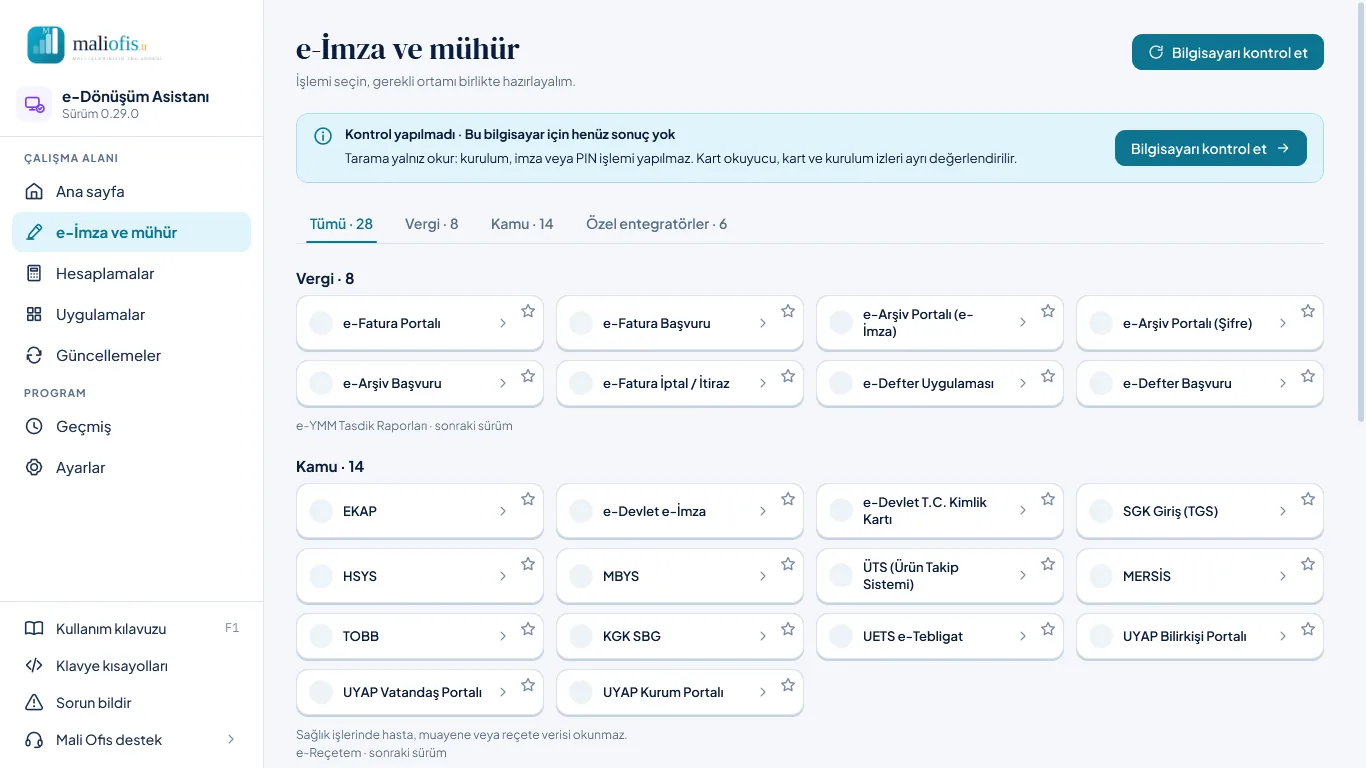
Task: Click the vertical page scrollbar
Action: 1360,210
